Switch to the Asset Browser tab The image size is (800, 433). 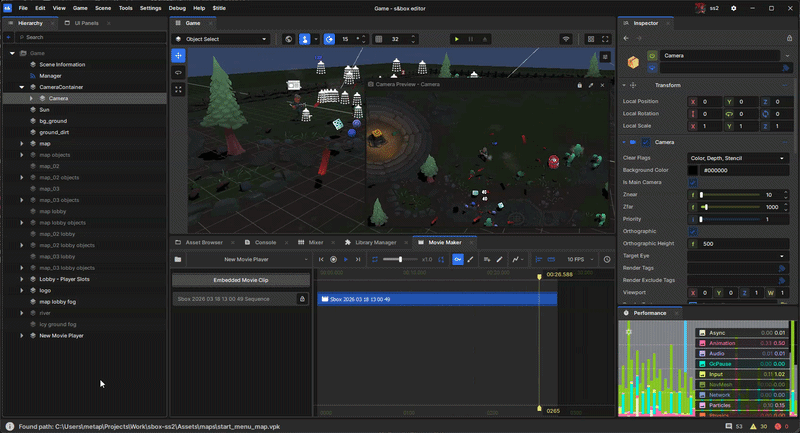(x=203, y=242)
